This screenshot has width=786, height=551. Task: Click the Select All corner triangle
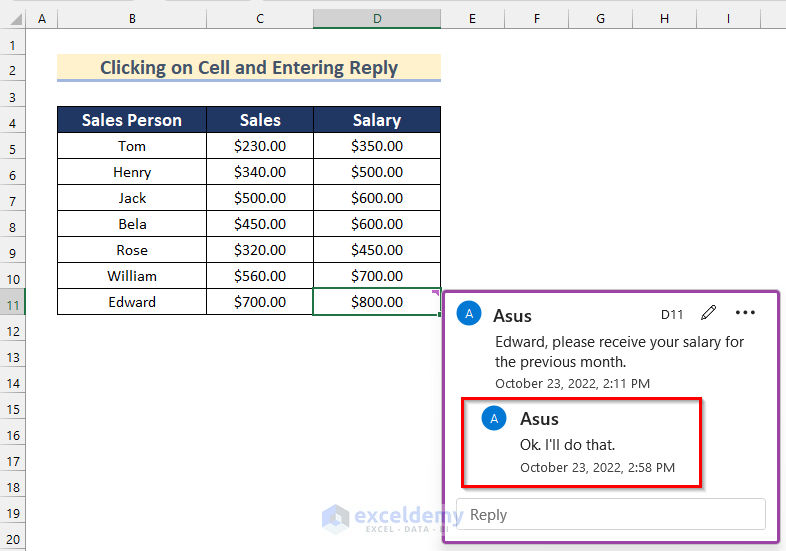(x=16, y=20)
